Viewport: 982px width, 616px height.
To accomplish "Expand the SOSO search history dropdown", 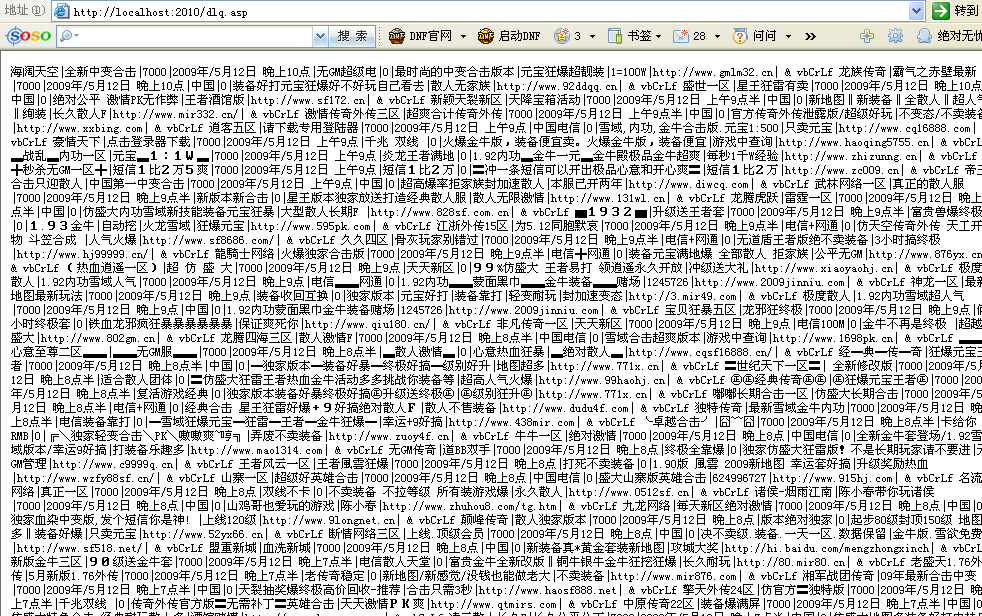I will [x=320, y=36].
